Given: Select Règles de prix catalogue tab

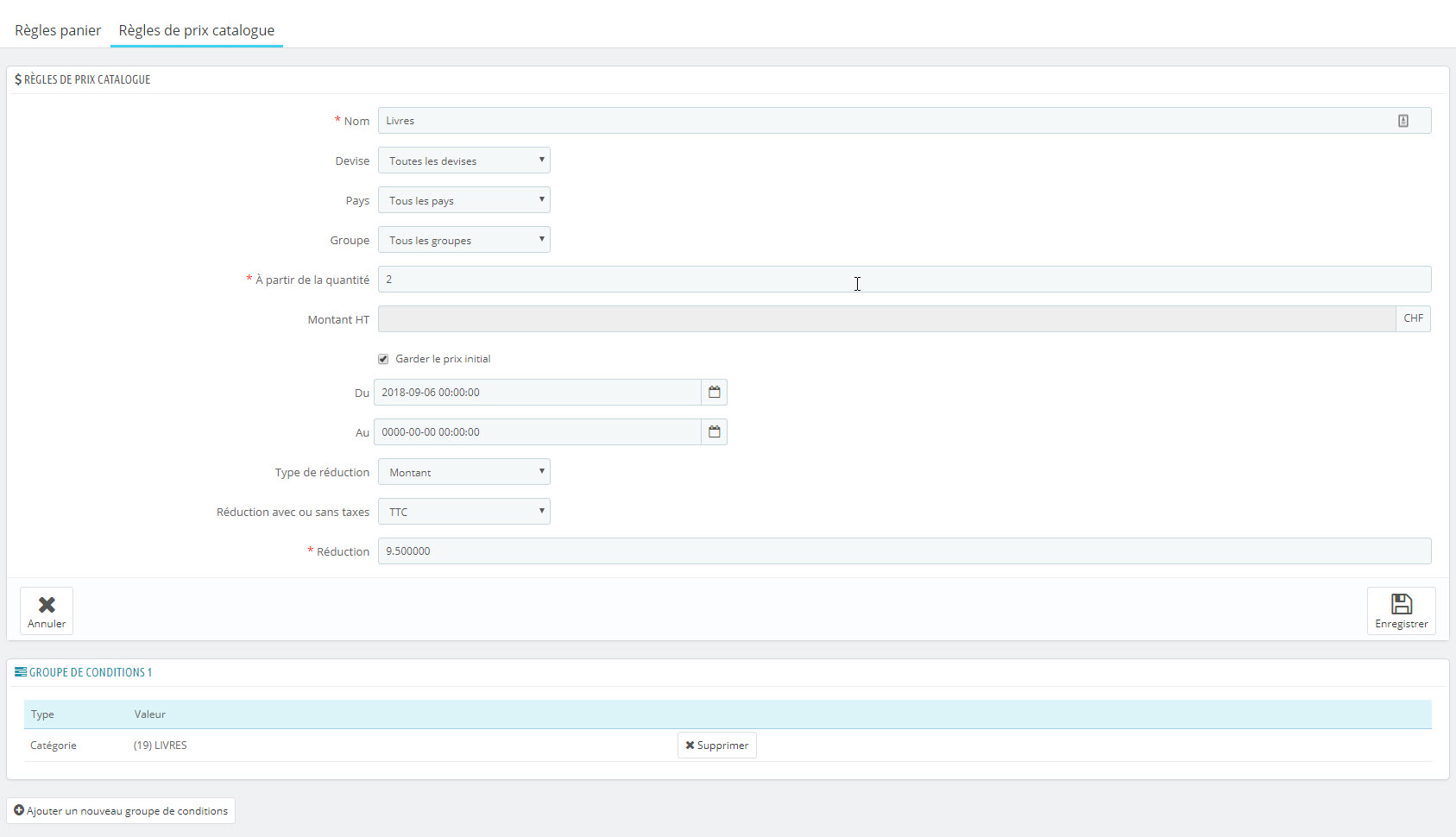Looking at the screenshot, I should [x=197, y=30].
